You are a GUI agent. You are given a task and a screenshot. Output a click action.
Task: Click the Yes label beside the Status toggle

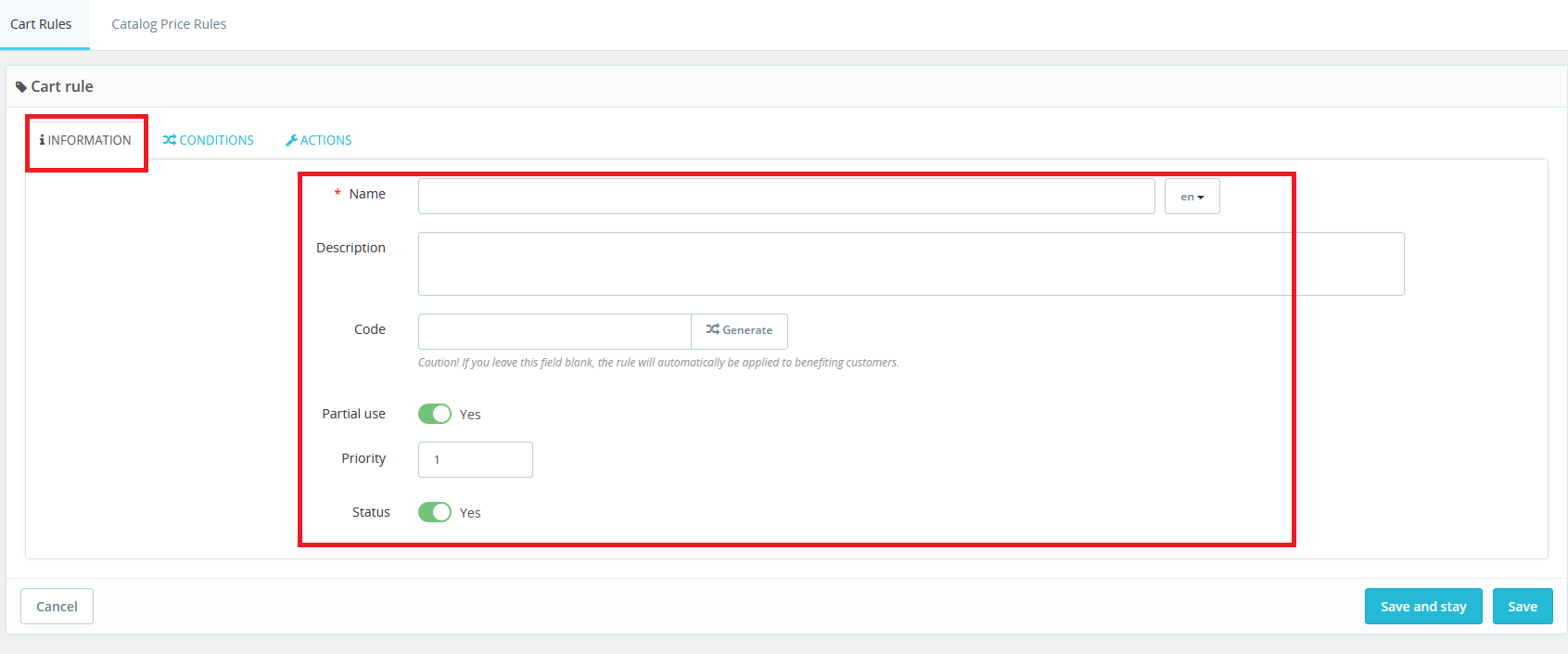(x=470, y=513)
